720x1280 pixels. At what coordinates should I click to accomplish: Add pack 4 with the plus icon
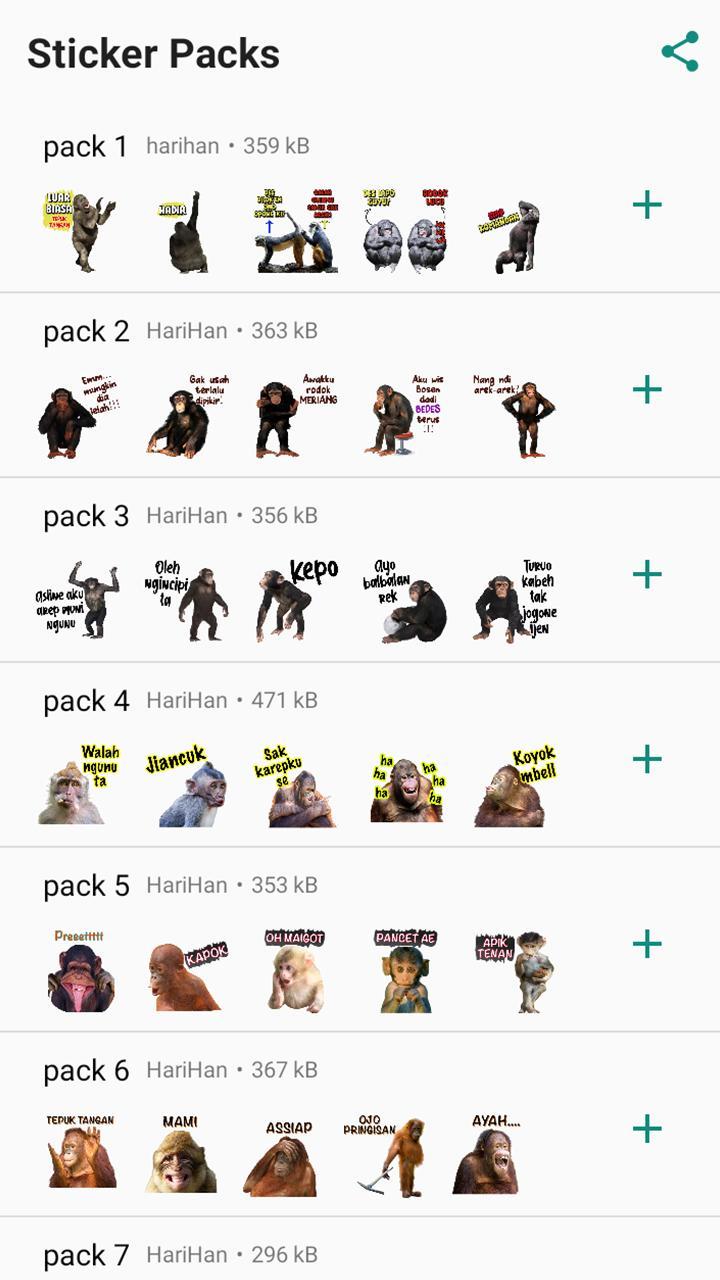(x=647, y=759)
